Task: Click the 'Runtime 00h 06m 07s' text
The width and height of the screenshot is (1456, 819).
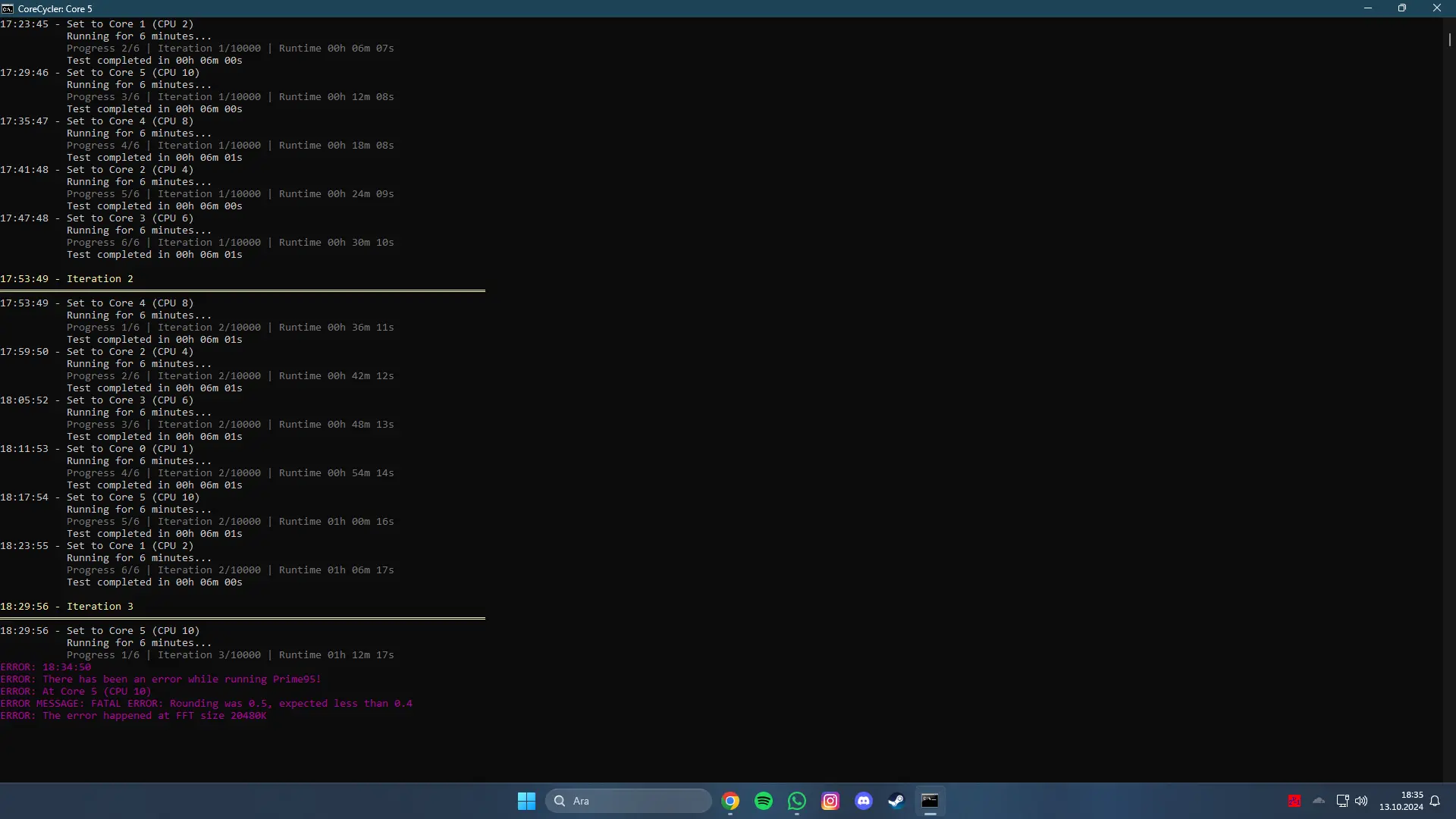Action: [x=337, y=49]
